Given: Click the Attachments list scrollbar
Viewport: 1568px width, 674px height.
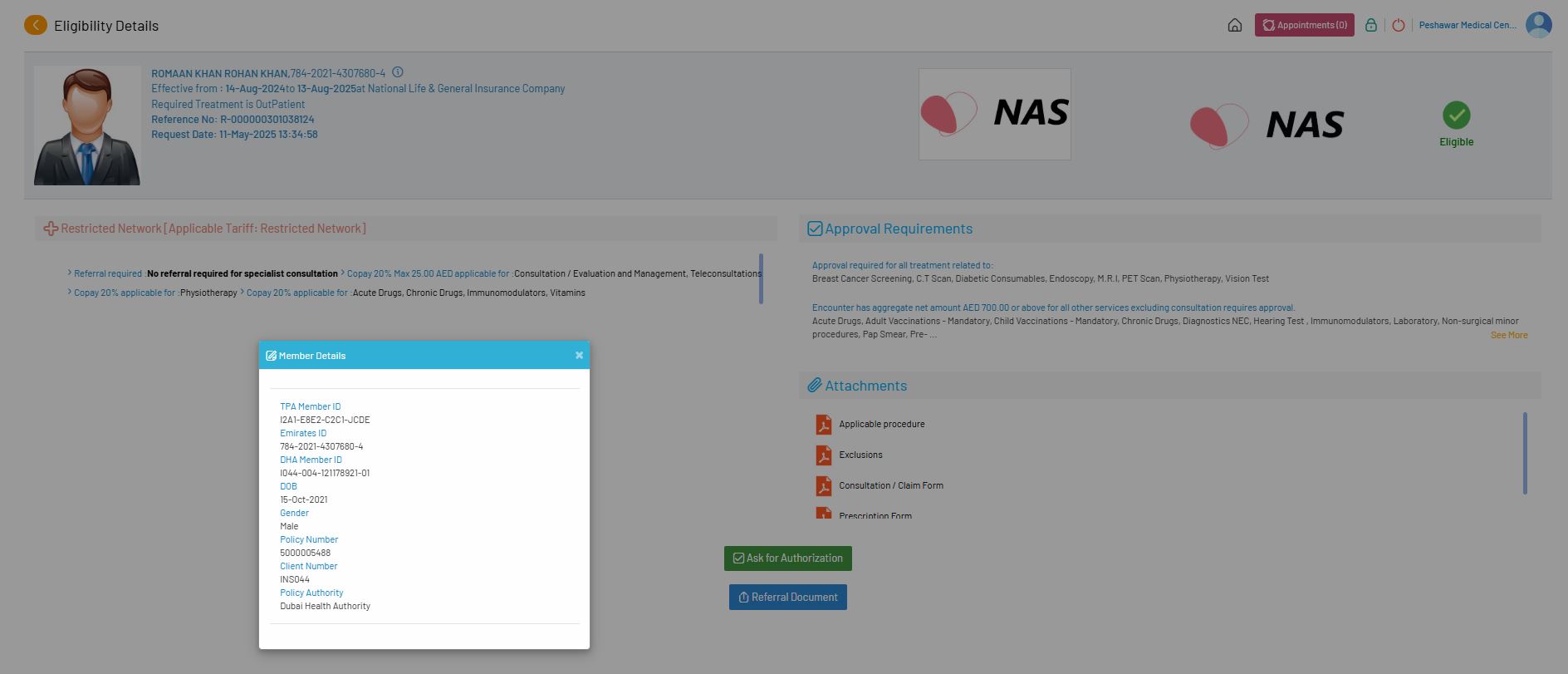Looking at the screenshot, I should (x=1525, y=453).
